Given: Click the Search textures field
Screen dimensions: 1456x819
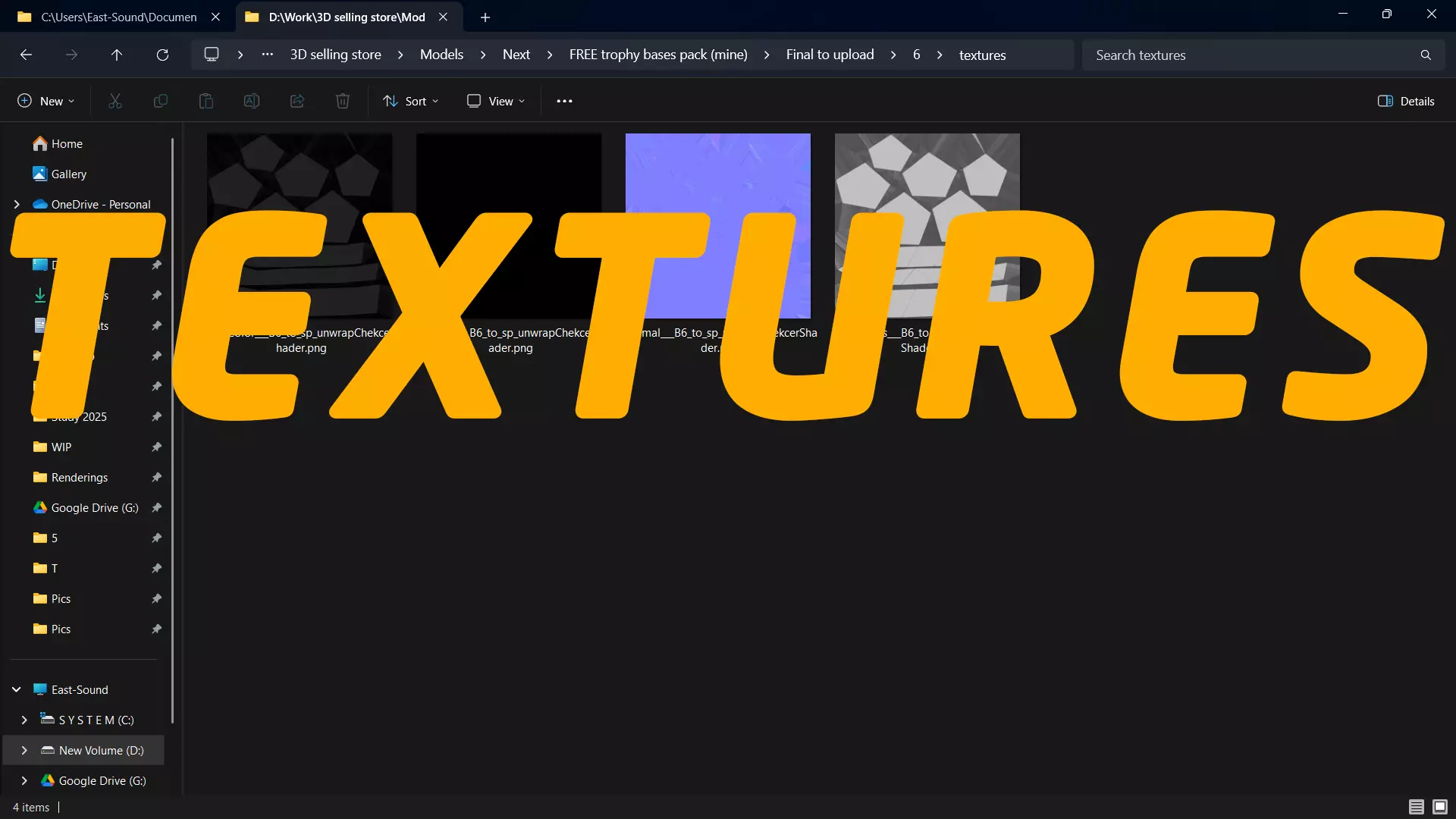Looking at the screenshot, I should [x=1251, y=55].
